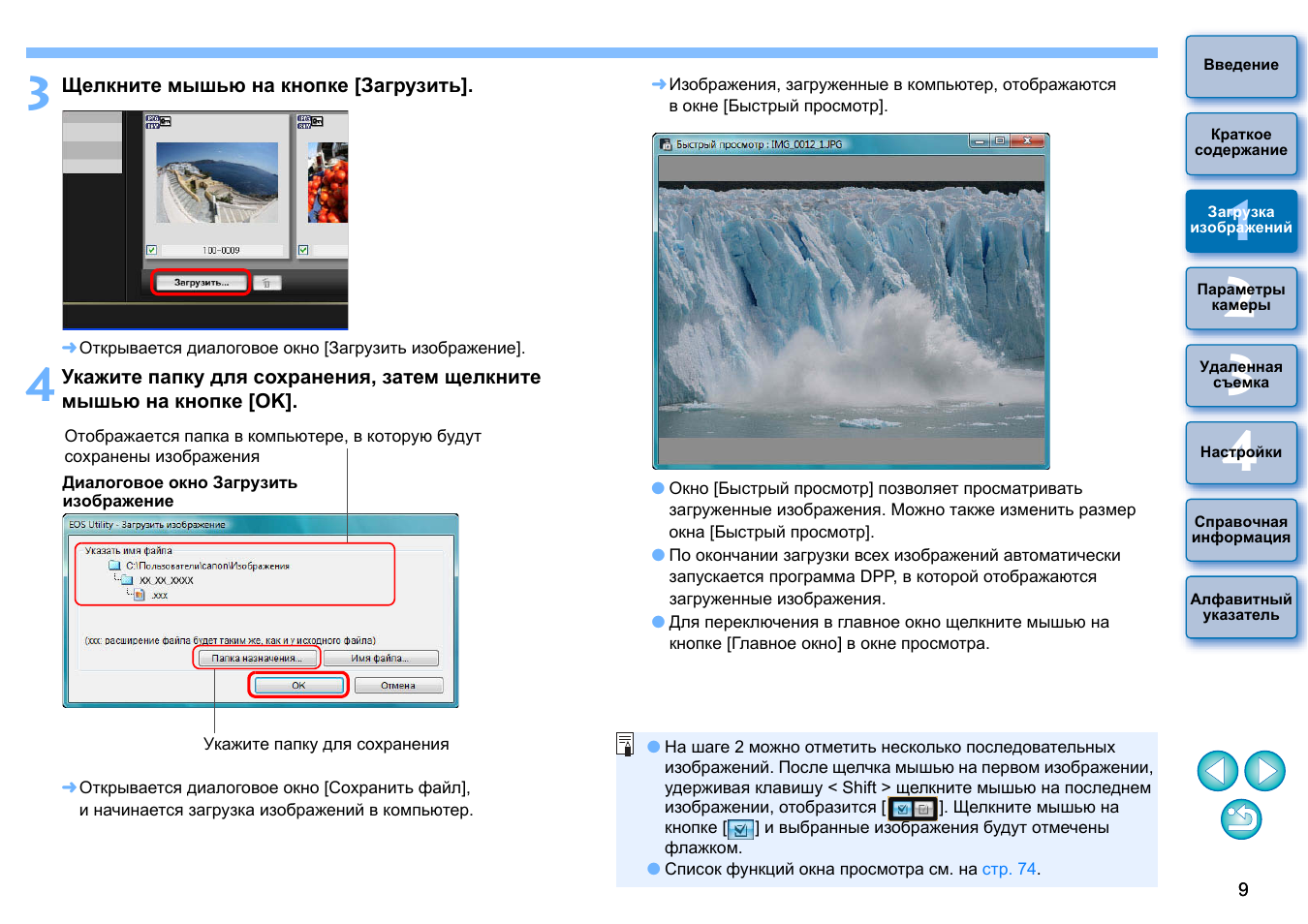Open the Введение section tab
The width and height of the screenshot is (1308, 924).
click(1240, 66)
